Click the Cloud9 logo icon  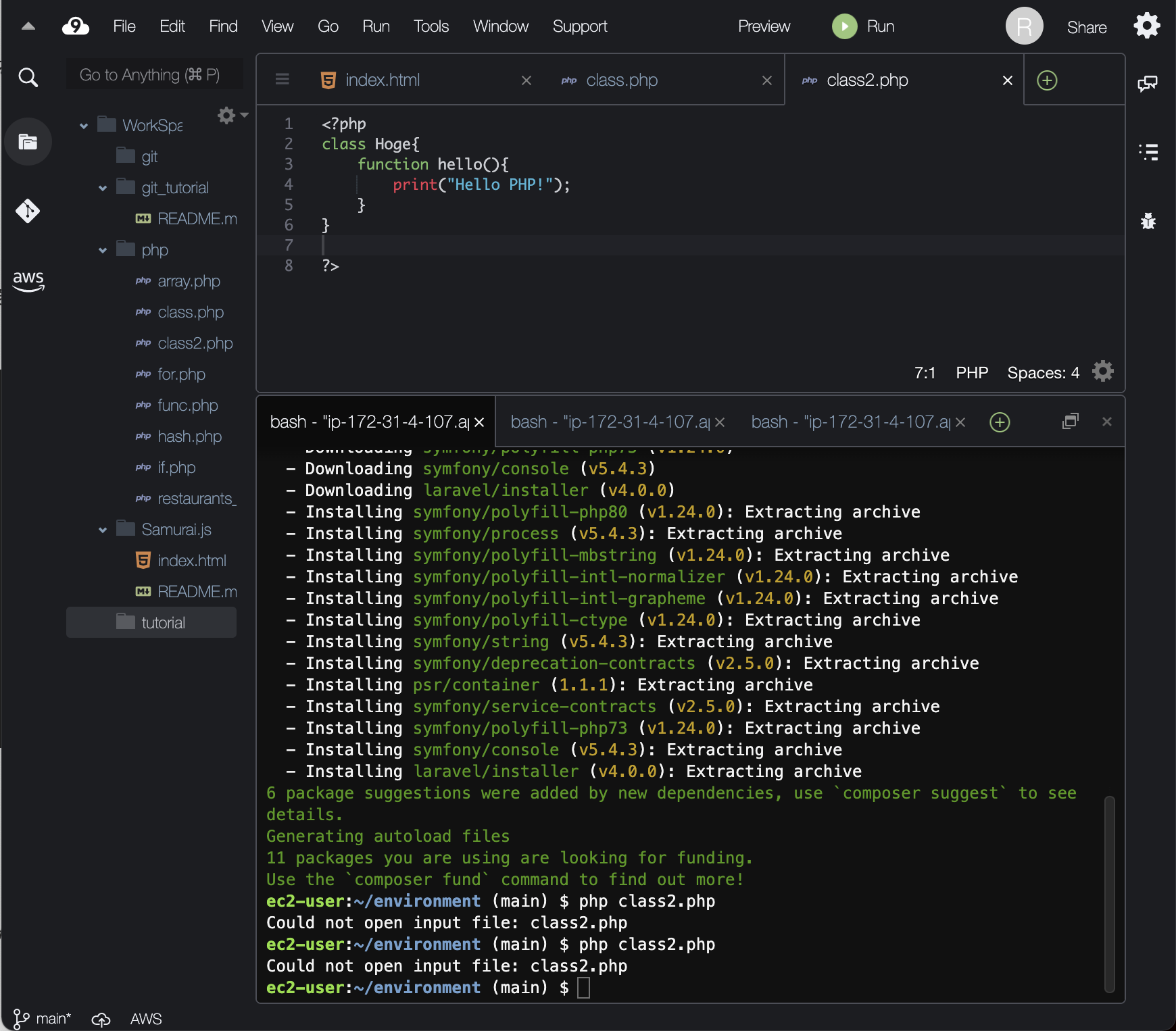[x=75, y=26]
